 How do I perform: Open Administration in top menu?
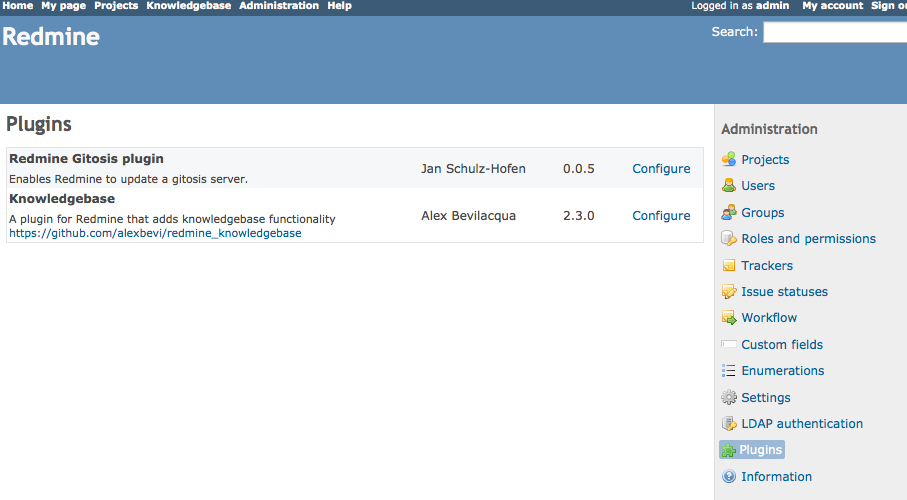279,6
